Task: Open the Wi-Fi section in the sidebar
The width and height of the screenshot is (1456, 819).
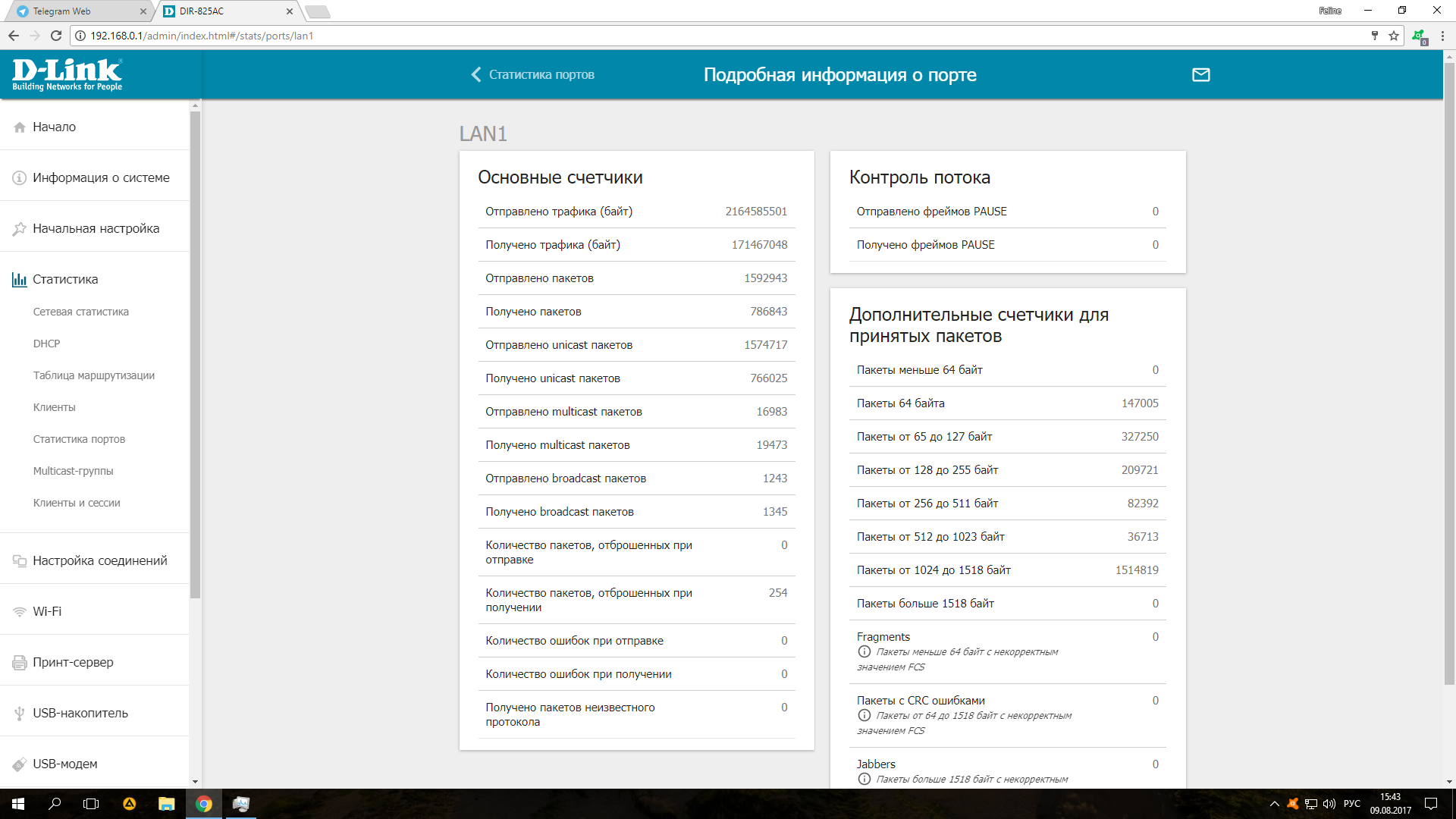Action: pyautogui.click(x=47, y=611)
